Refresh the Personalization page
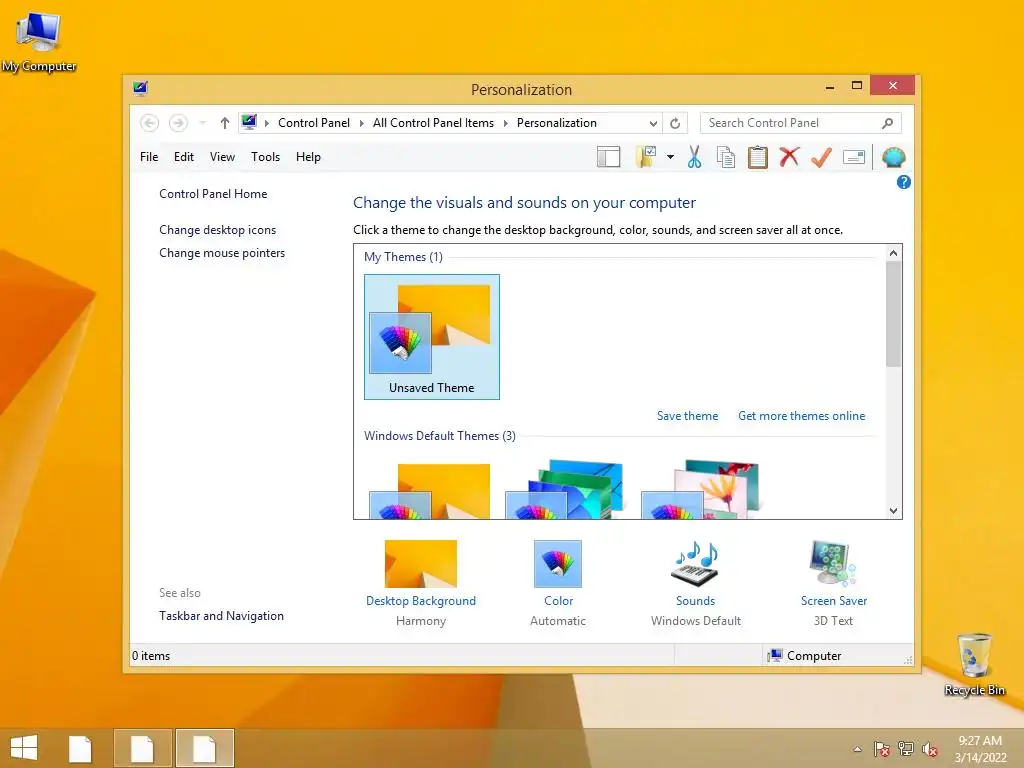1024x768 pixels. click(x=675, y=123)
